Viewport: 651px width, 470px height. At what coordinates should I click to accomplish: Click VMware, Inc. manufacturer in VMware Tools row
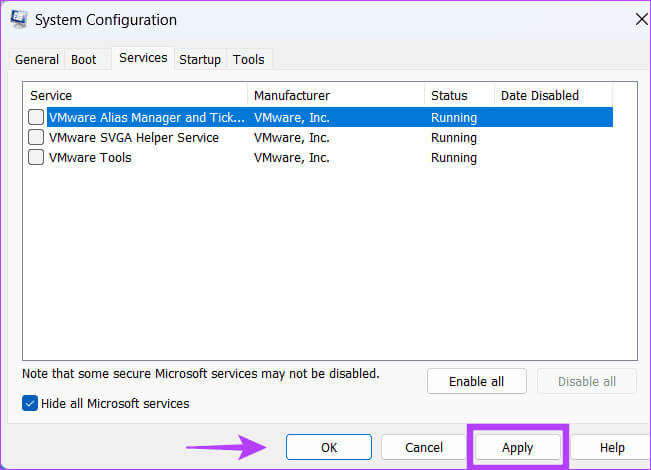(292, 157)
